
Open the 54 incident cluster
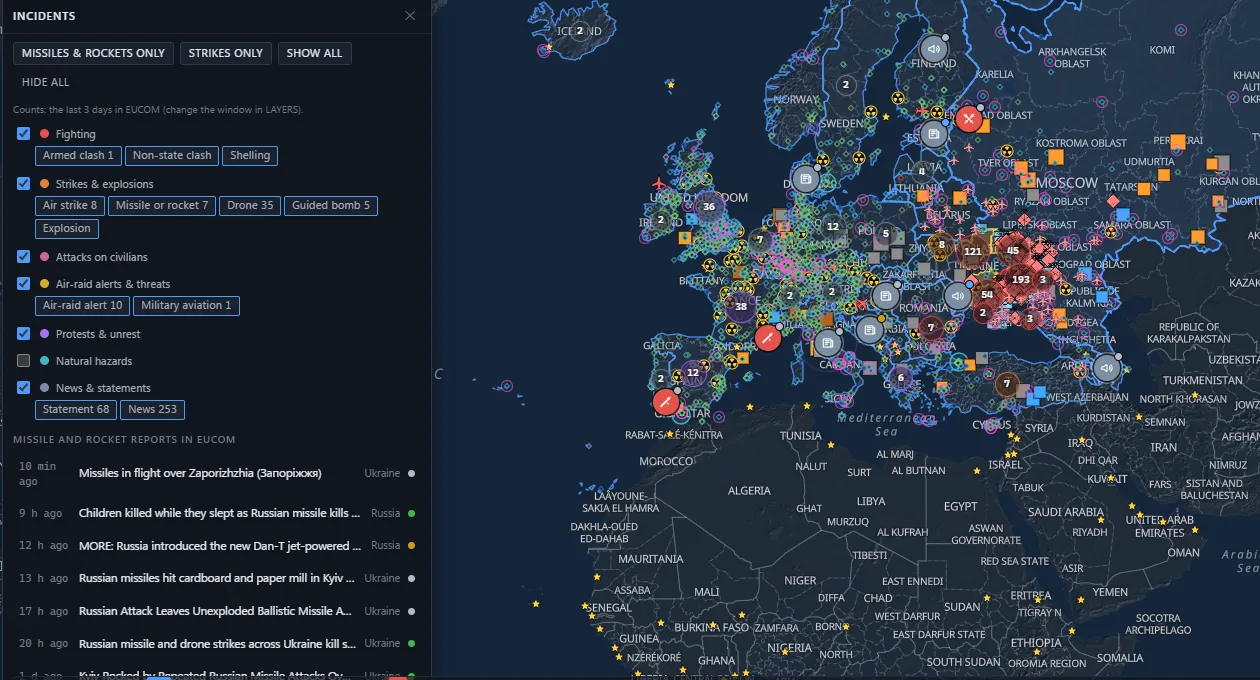987,294
